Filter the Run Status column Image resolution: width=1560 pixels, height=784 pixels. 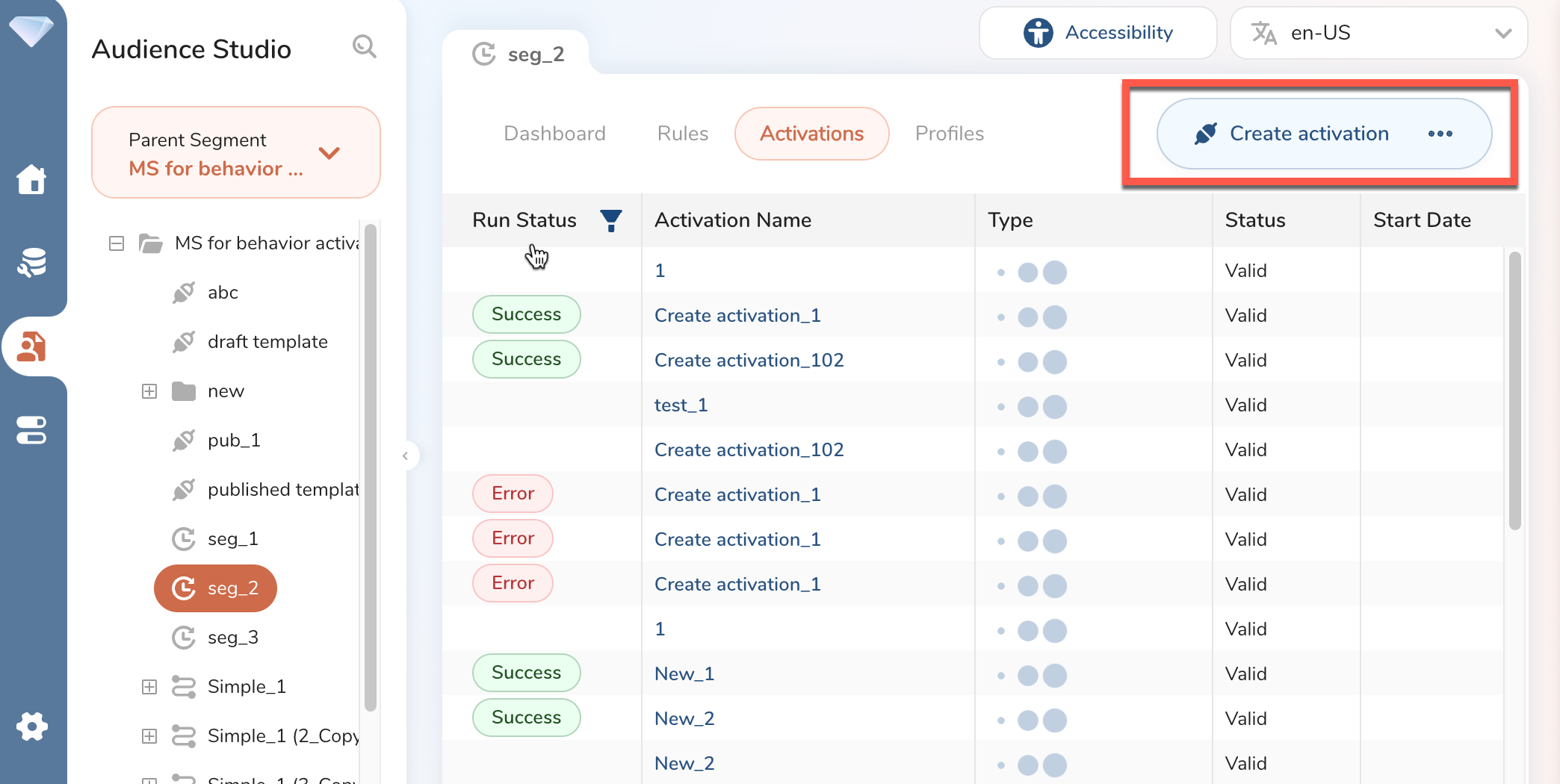(x=610, y=220)
